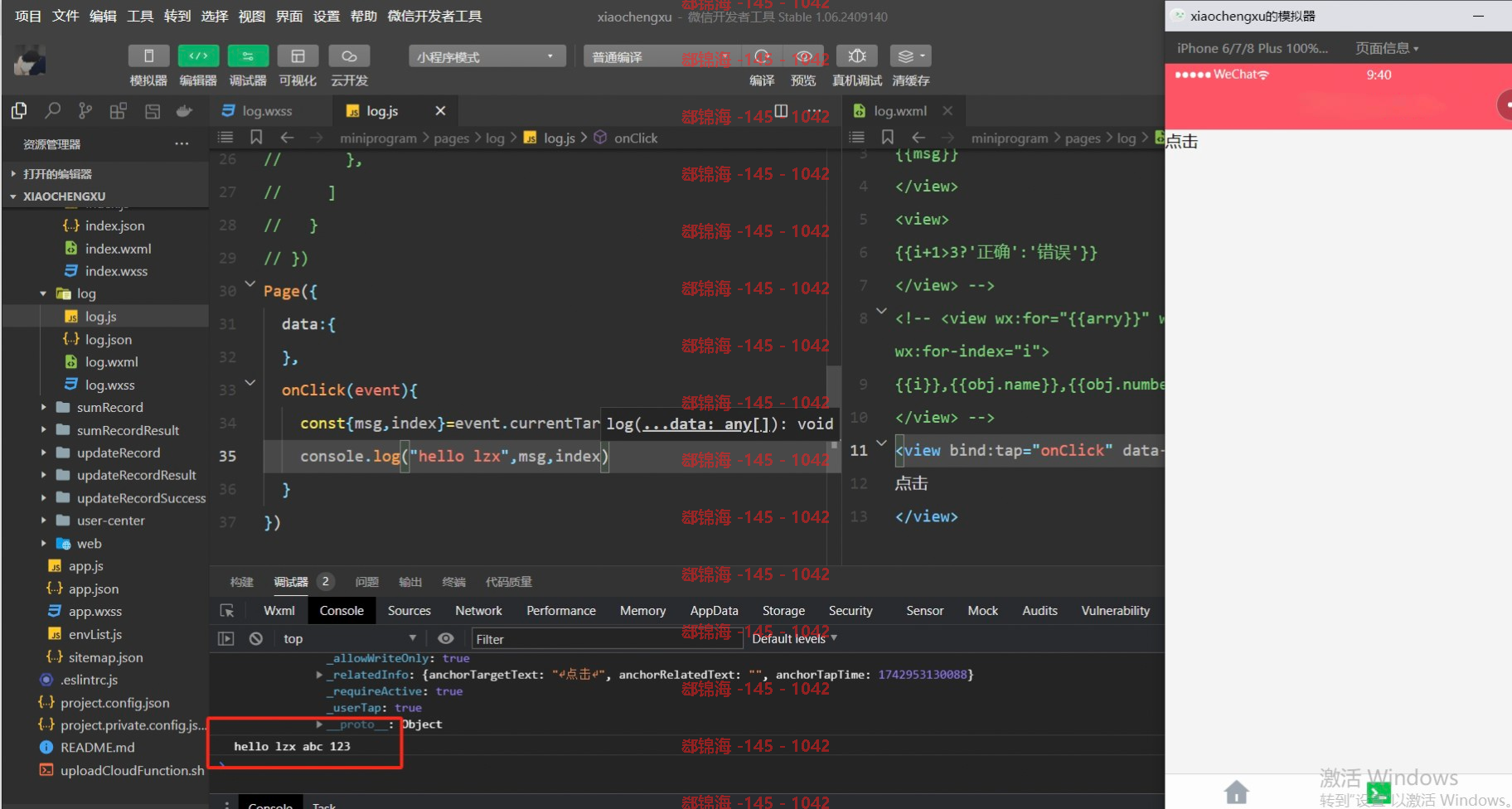
Task: Close the log.js editor tab
Action: [440, 110]
